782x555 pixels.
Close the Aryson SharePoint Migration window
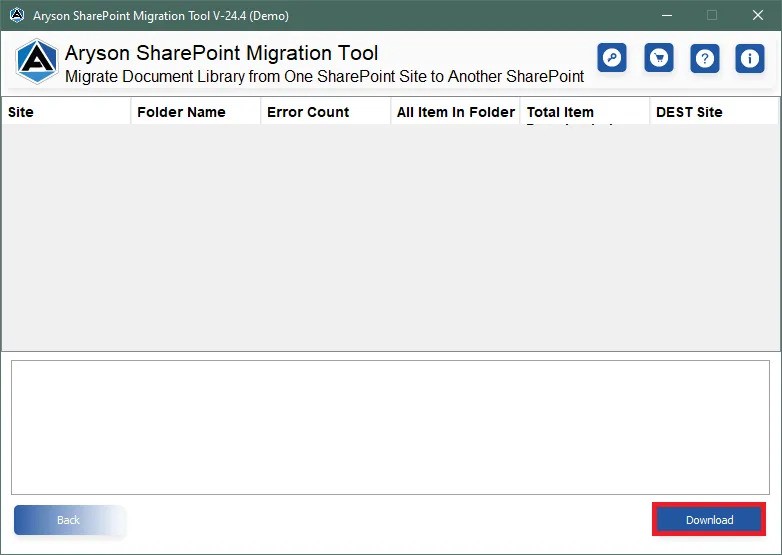(x=757, y=16)
